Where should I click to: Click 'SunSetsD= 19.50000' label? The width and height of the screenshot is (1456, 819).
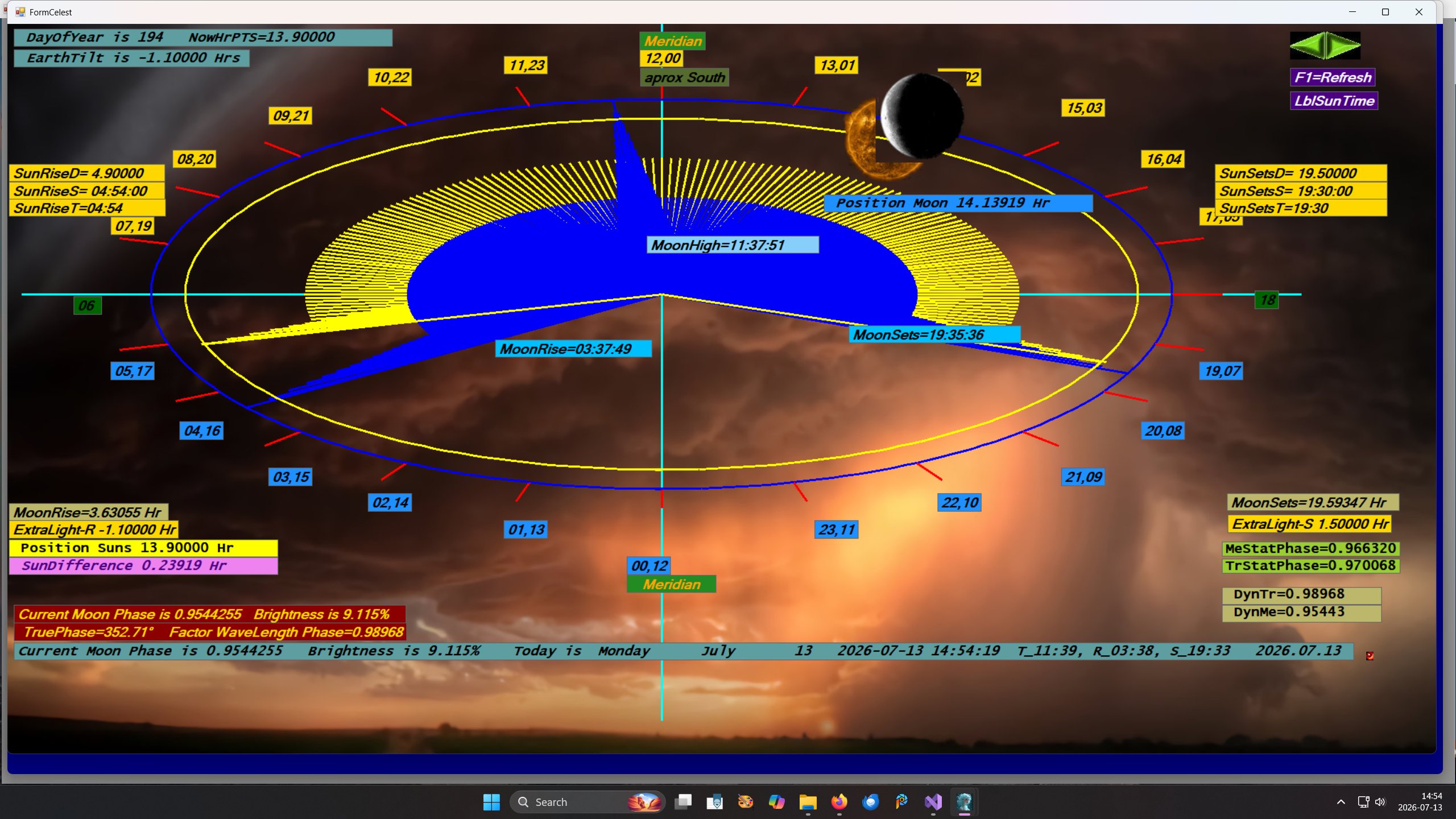(1301, 173)
